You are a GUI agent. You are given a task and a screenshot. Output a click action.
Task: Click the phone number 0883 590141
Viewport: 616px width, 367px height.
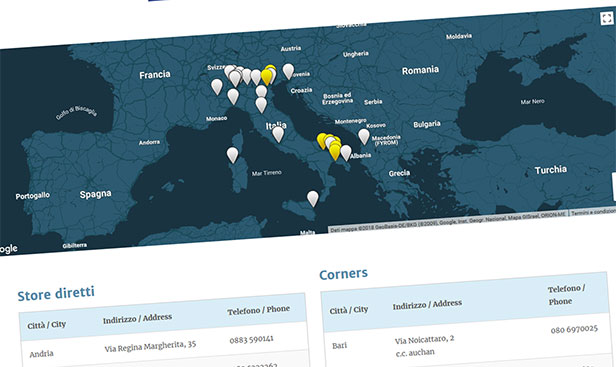click(x=251, y=339)
